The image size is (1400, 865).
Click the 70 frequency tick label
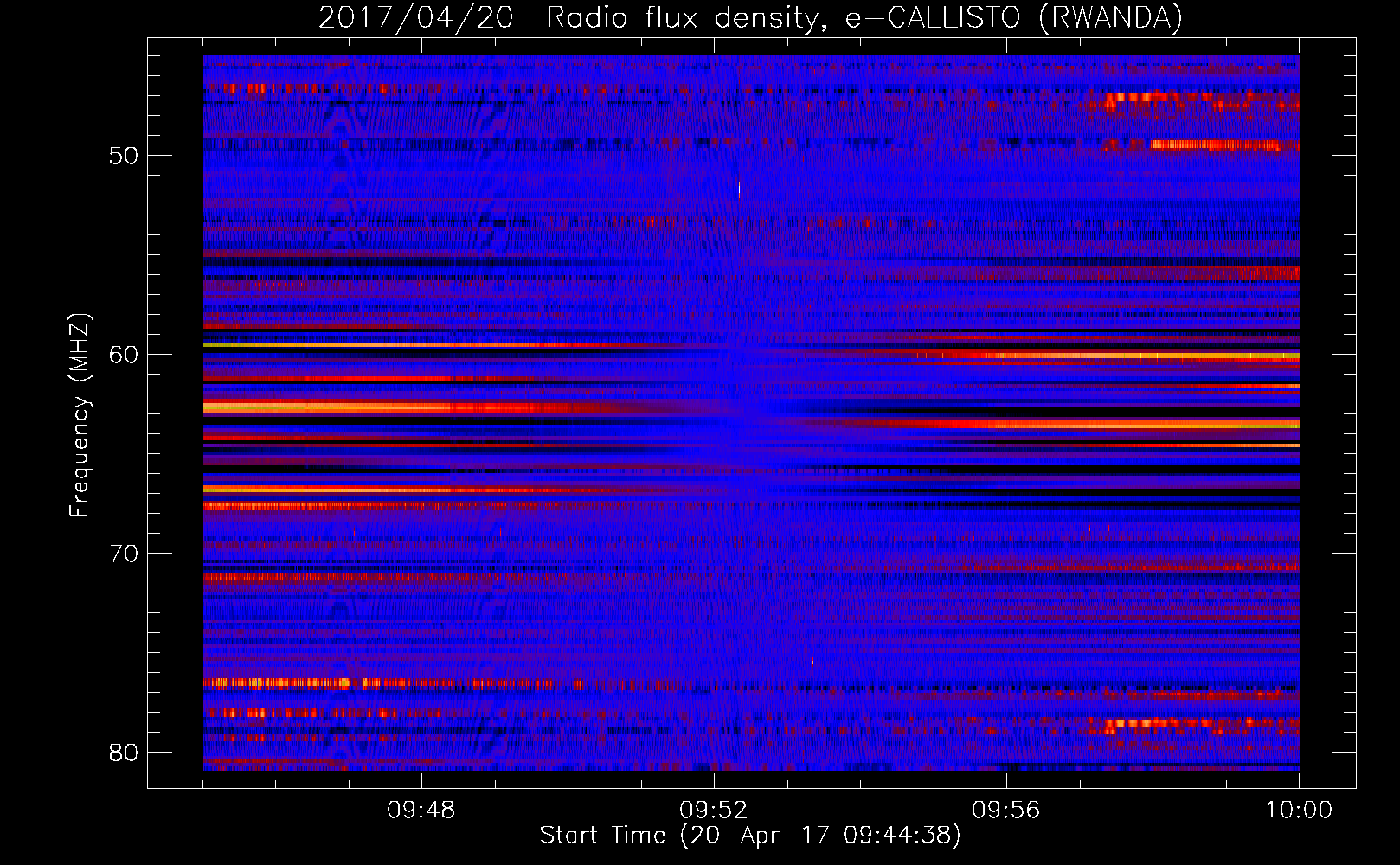[124, 554]
